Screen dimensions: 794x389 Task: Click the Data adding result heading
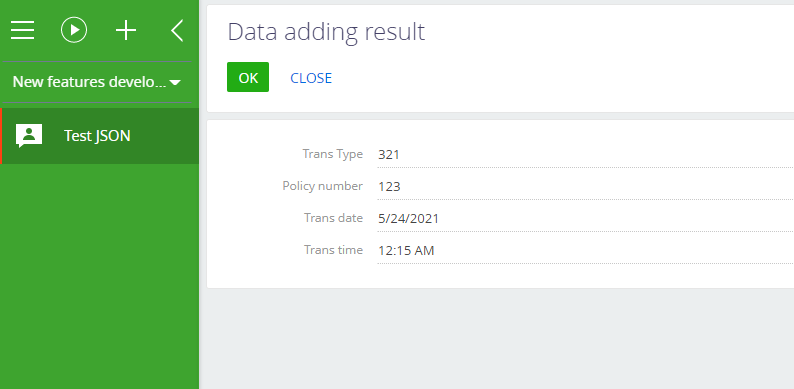click(x=326, y=31)
